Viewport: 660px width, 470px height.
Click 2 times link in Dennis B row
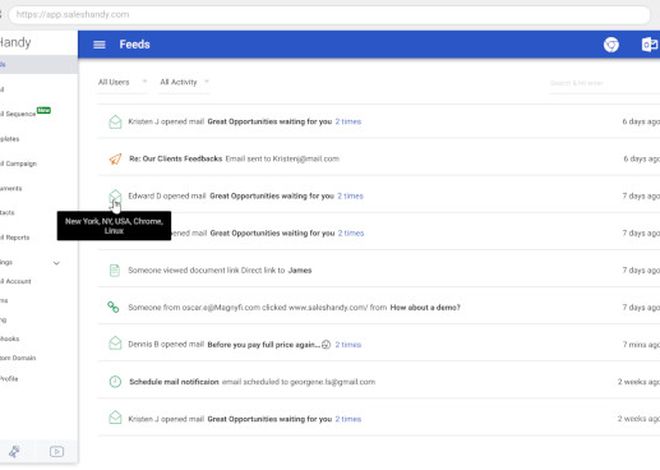click(348, 345)
